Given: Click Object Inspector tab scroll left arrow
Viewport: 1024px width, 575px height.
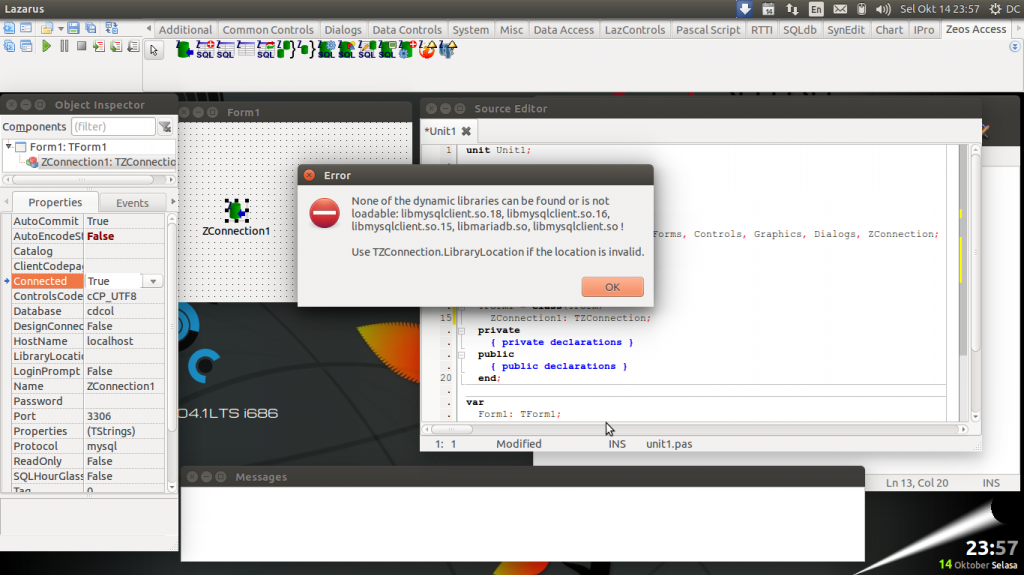Looking at the screenshot, I should (x=7, y=202).
